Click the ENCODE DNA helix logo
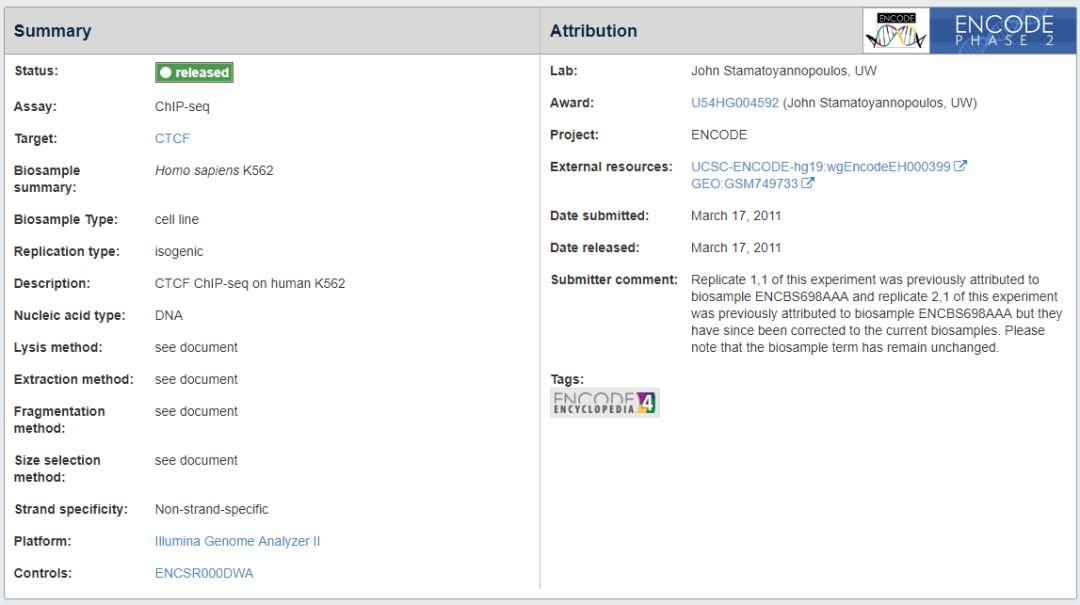 click(896, 31)
